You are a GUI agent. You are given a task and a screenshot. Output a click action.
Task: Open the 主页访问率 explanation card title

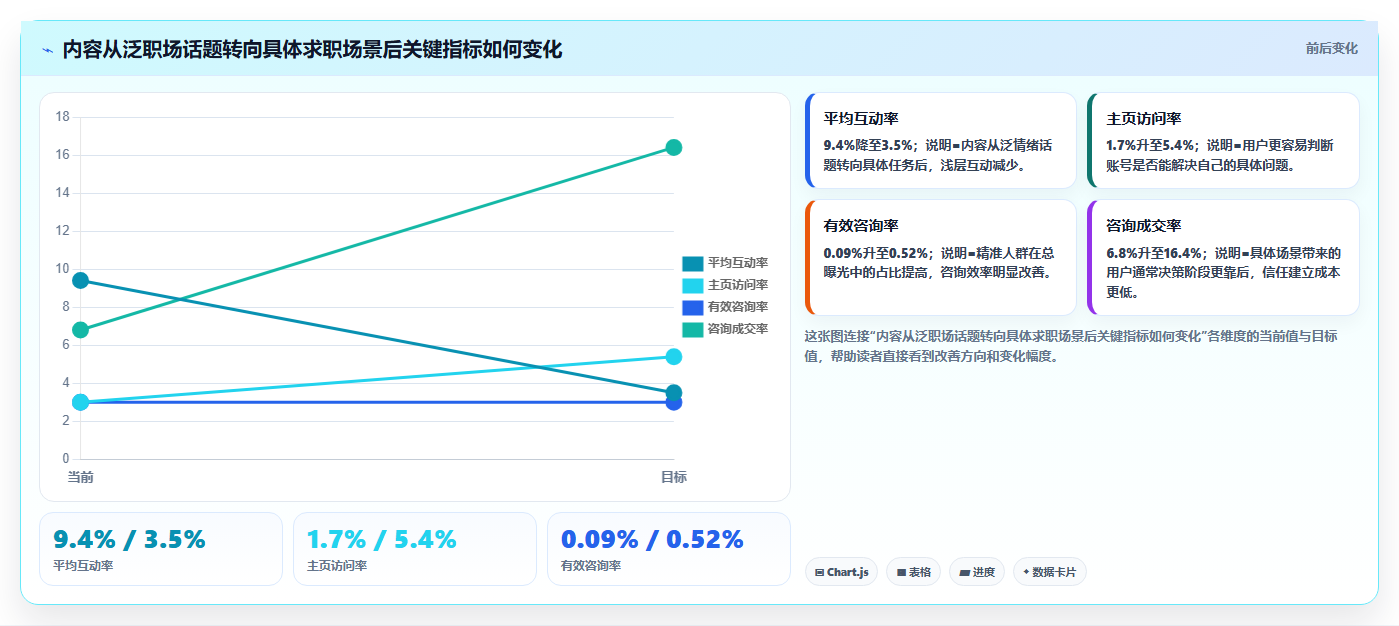[1144, 118]
